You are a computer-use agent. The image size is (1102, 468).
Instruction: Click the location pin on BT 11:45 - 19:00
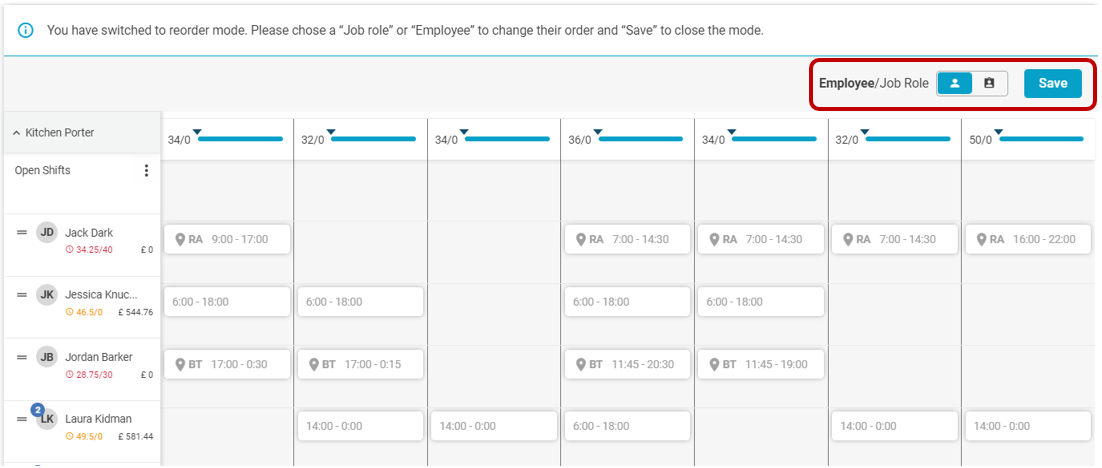coord(715,364)
